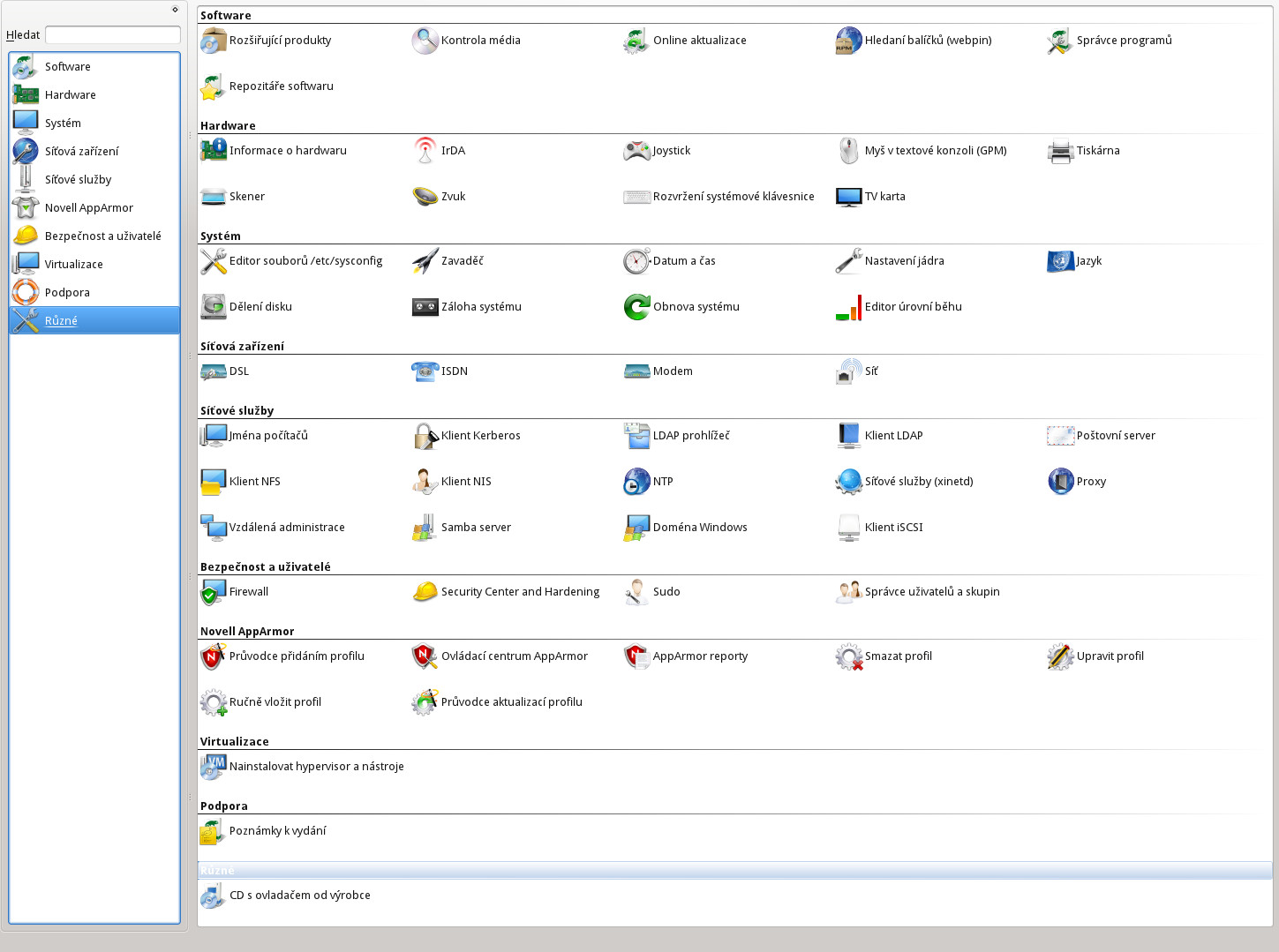Open Nainstalovat hypervisor a nástroje
Screen dimensions: 1279x952
pos(214,767)
